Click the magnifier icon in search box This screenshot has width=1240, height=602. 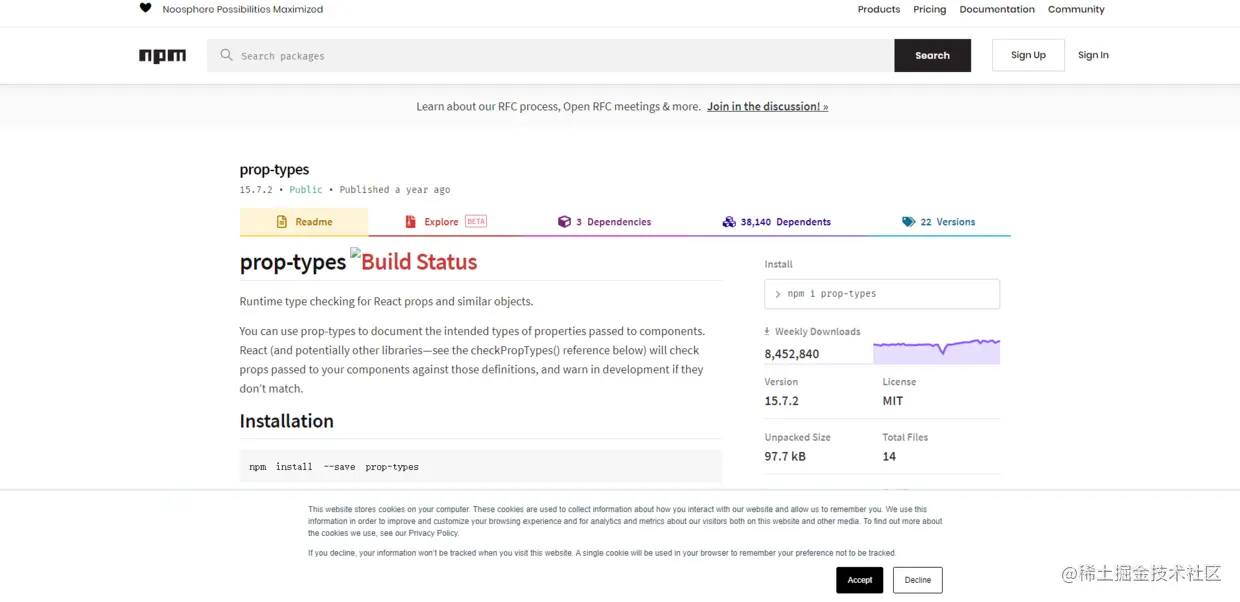point(227,55)
